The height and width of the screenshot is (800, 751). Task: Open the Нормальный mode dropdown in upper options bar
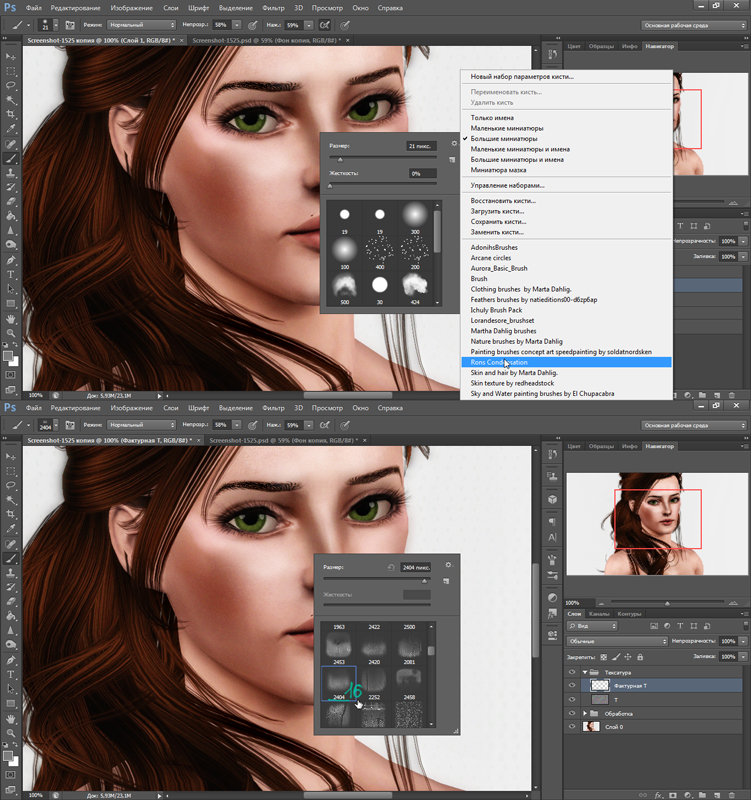[x=142, y=25]
